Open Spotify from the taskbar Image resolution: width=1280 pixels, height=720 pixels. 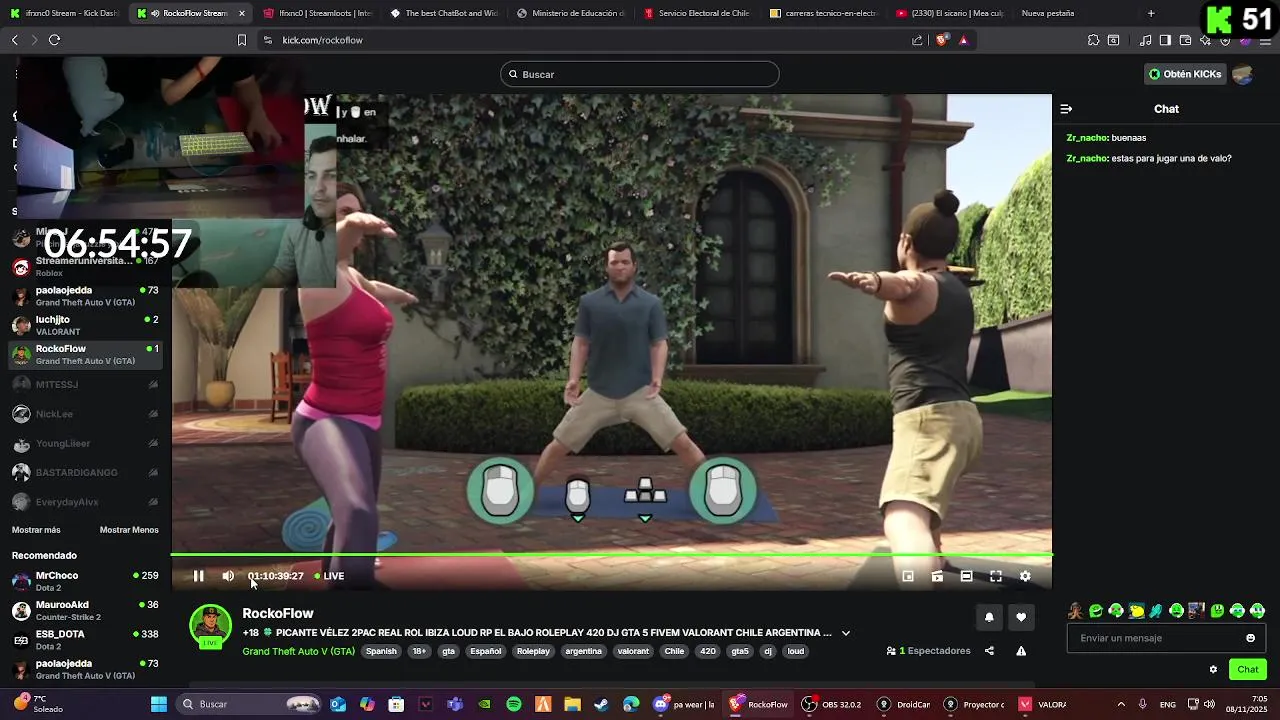click(514, 704)
